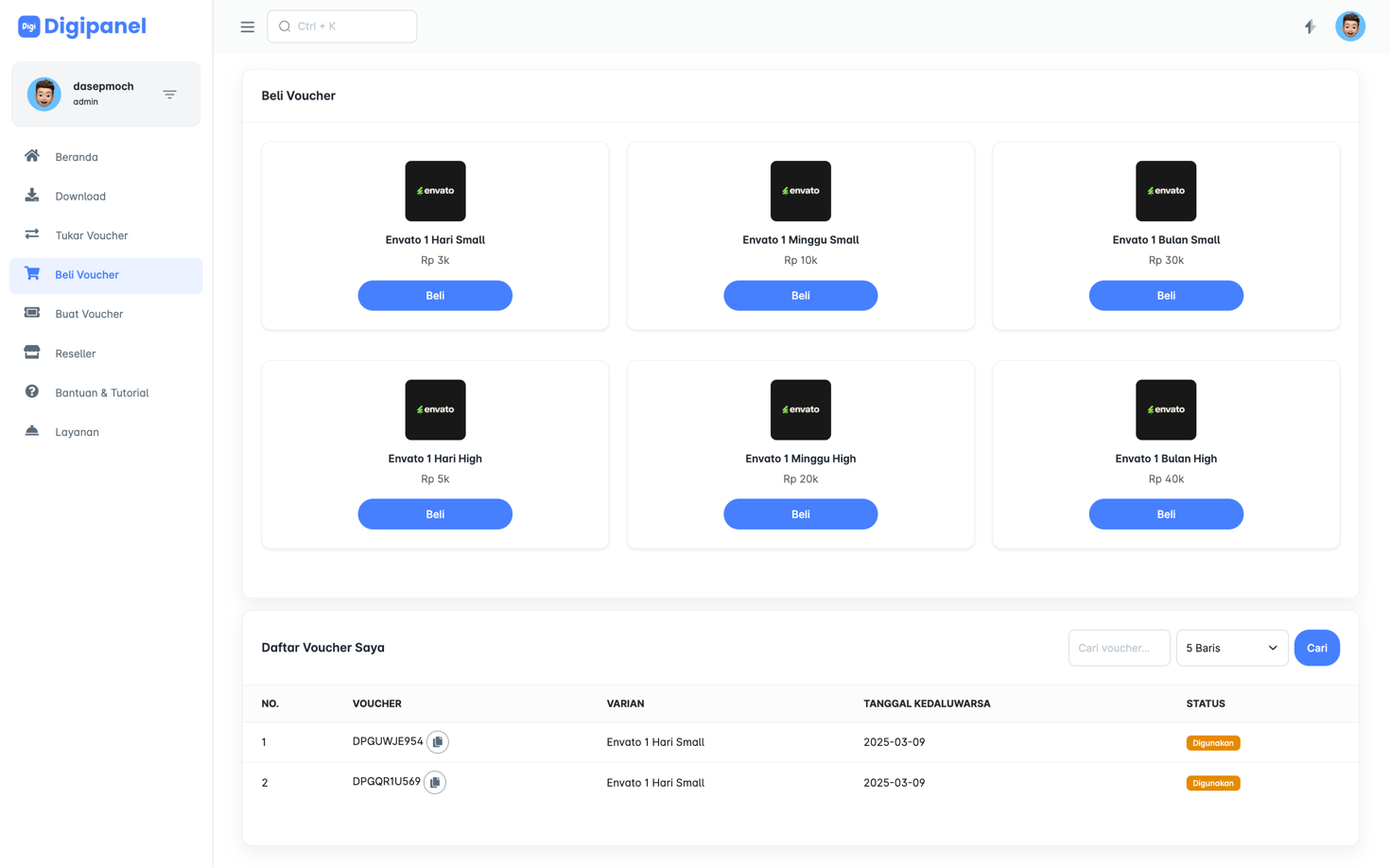Image resolution: width=1390 pixels, height=868 pixels.
Task: Click the VOUCHER column header
Action: click(377, 703)
